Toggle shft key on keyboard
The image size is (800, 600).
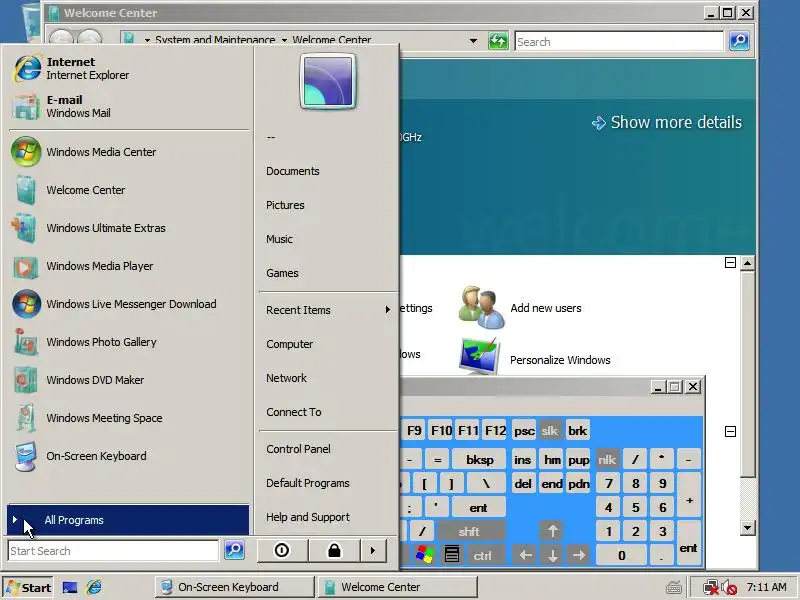coord(469,532)
